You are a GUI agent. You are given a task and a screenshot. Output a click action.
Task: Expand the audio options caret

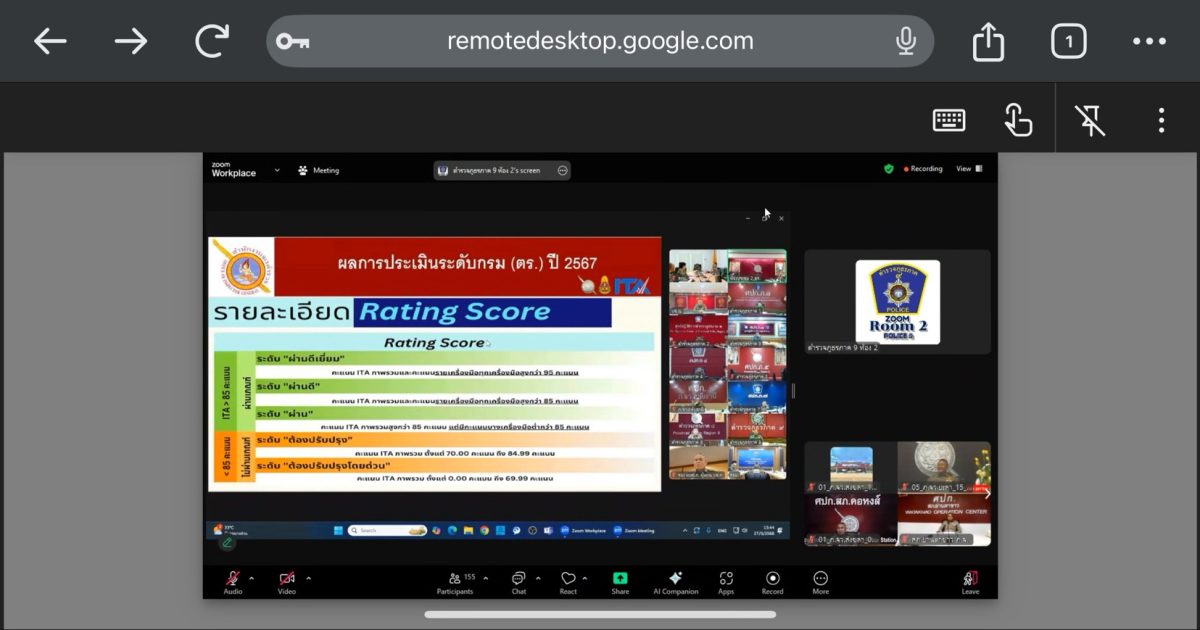point(251,578)
